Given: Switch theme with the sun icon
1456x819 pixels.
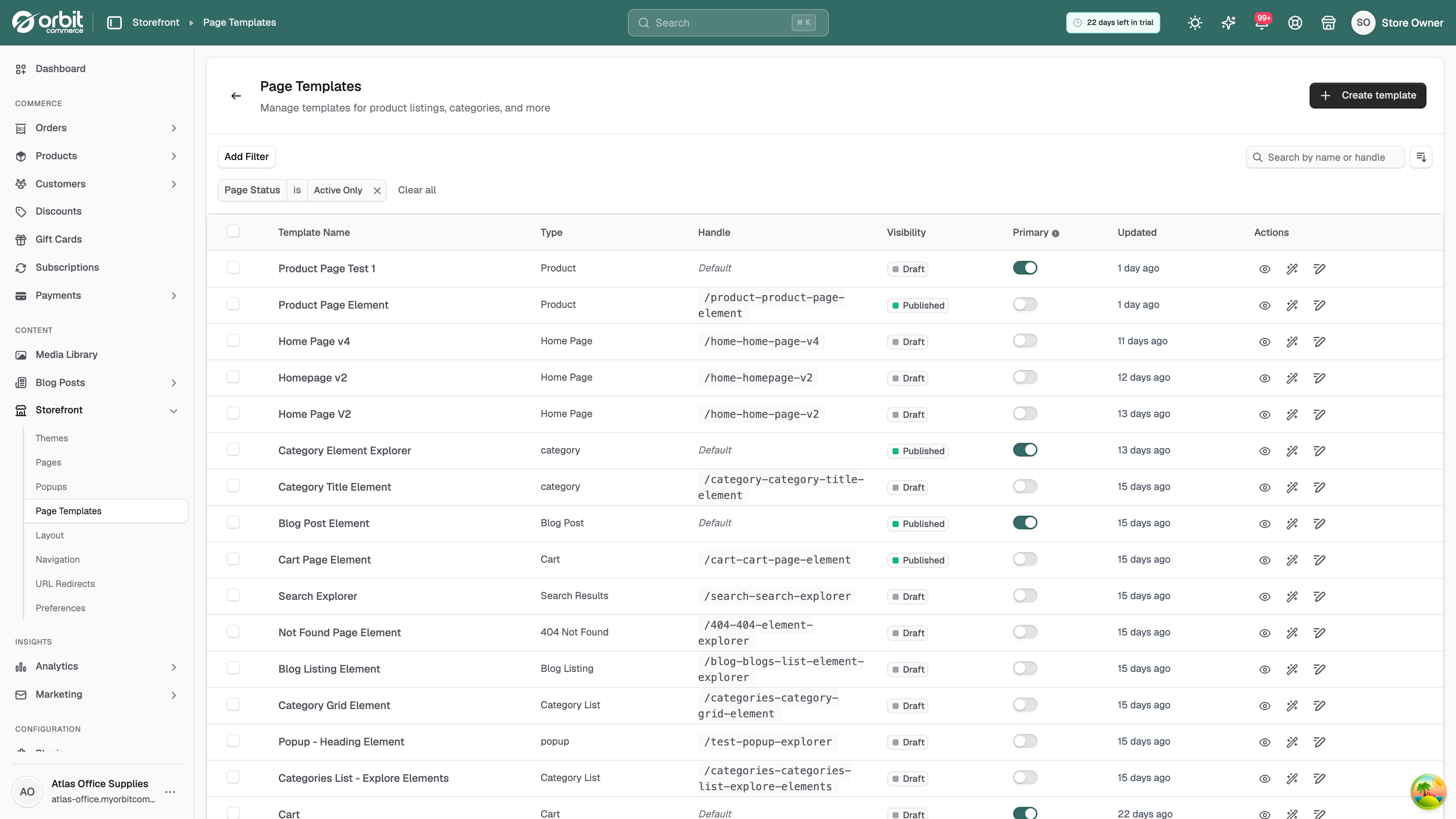Looking at the screenshot, I should pyautogui.click(x=1195, y=23).
